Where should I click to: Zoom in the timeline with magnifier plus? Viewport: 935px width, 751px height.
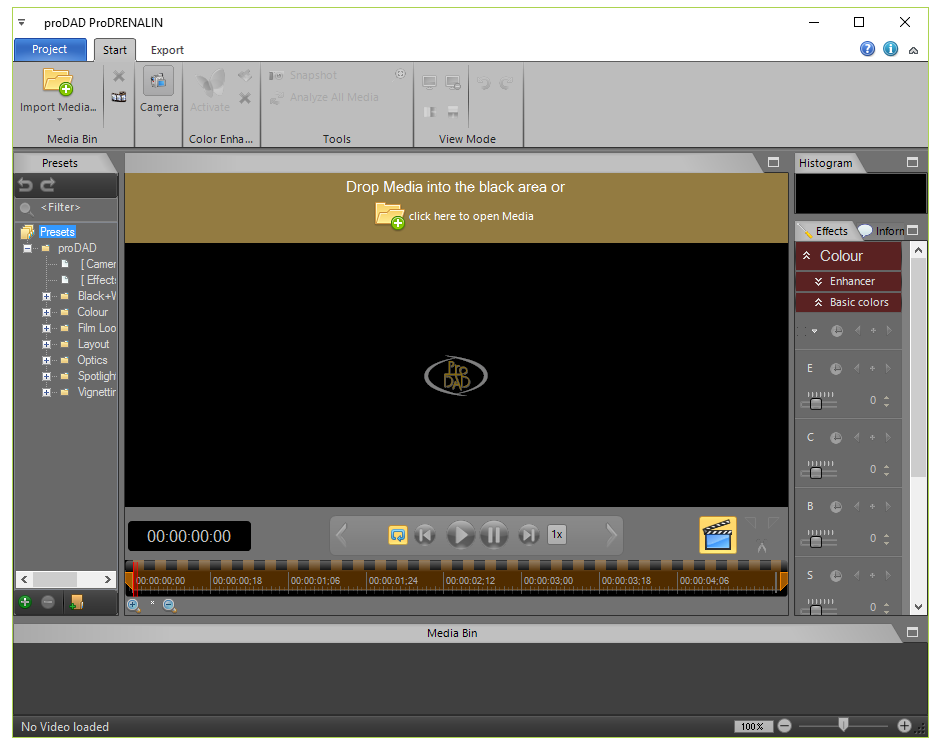133,605
